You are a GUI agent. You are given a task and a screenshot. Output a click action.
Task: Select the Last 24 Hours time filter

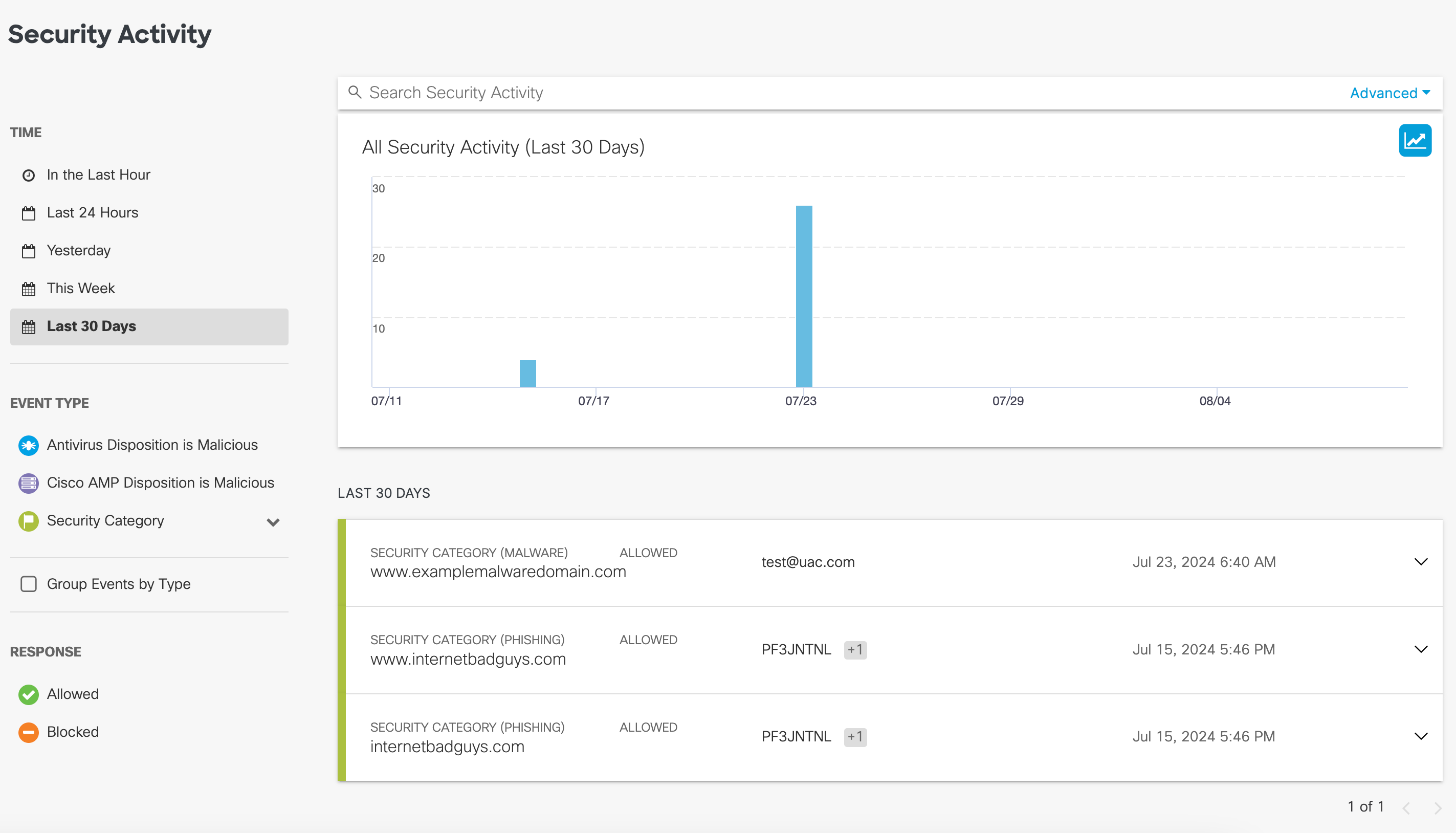tap(92, 213)
